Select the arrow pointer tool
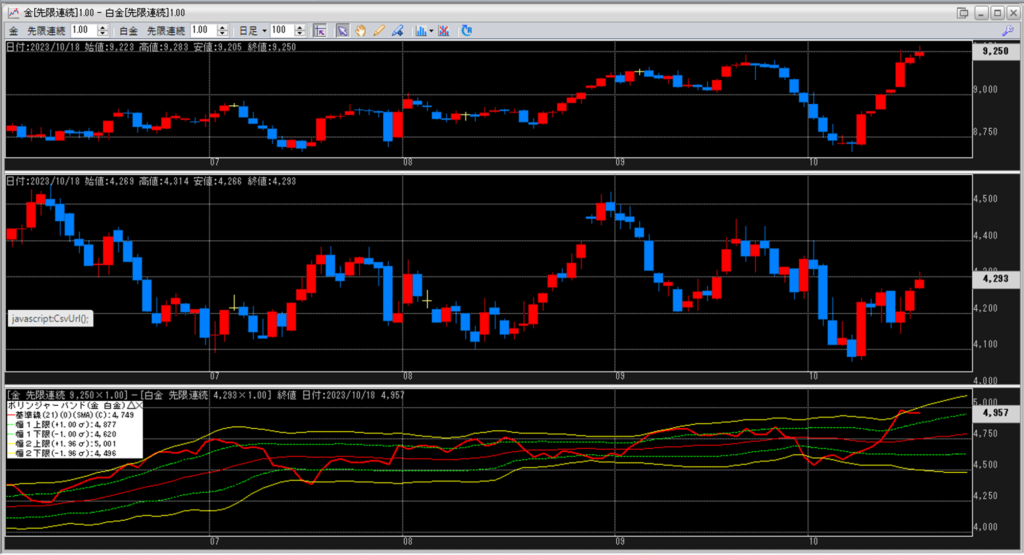The image size is (1024, 555). tap(342, 30)
